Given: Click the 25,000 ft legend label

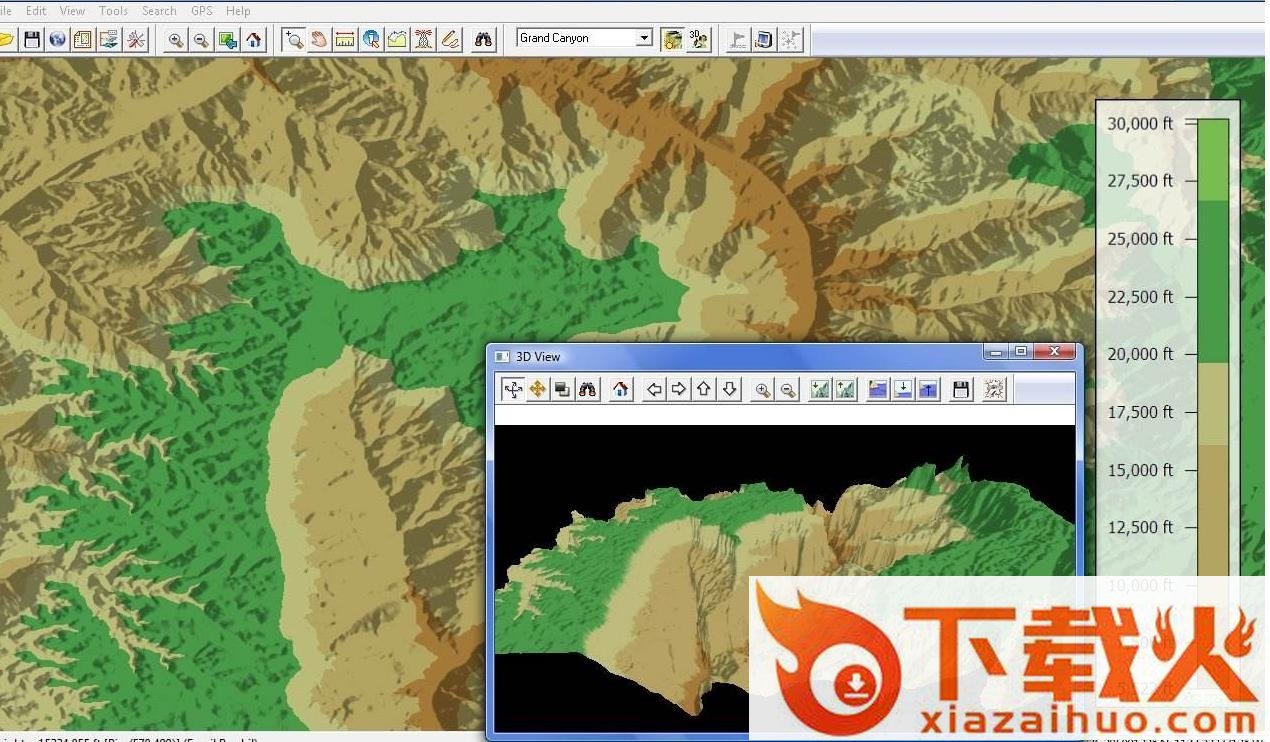Looking at the screenshot, I should pos(1140,239).
